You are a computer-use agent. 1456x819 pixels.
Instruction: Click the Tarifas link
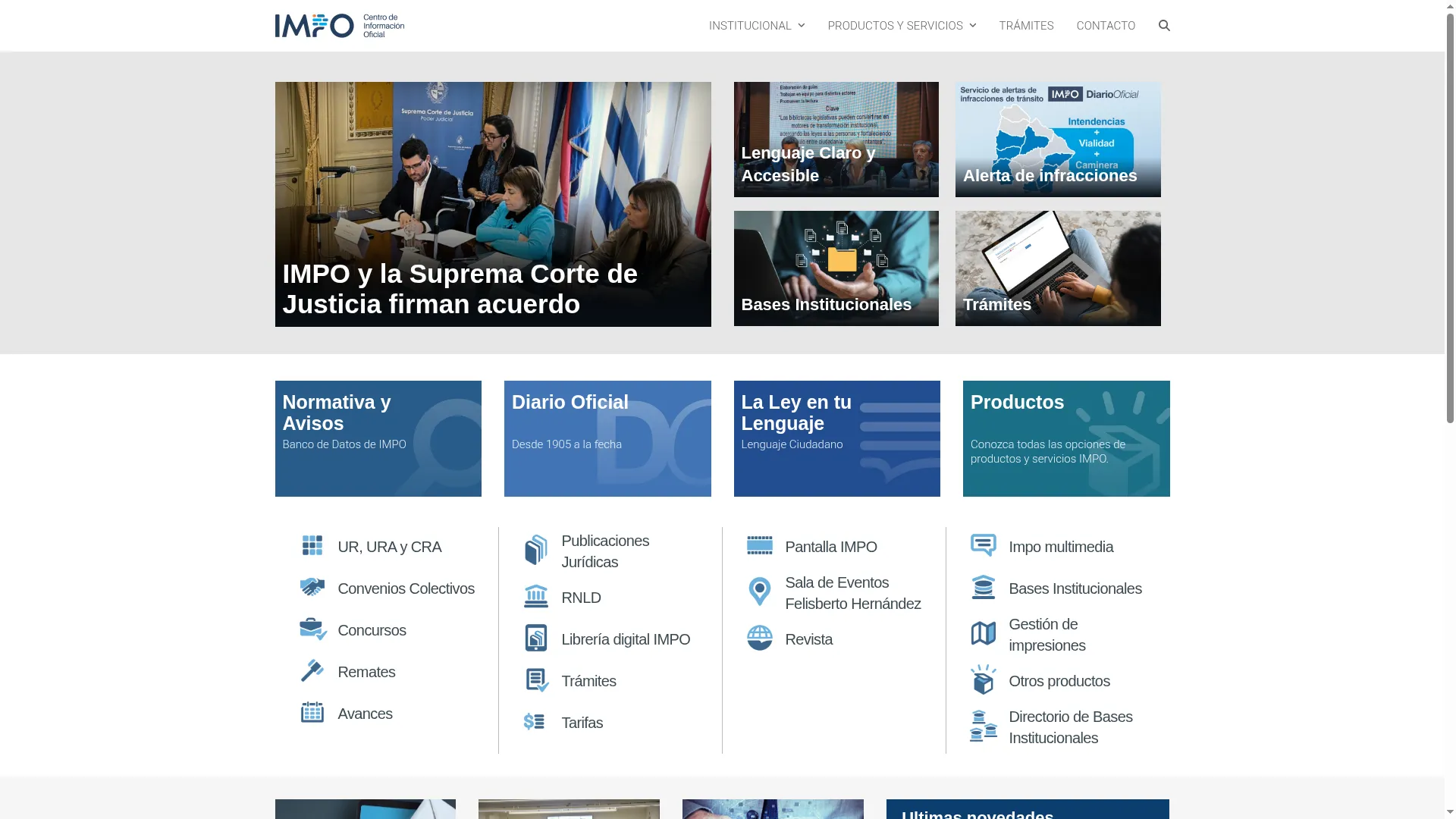pyautogui.click(x=582, y=723)
